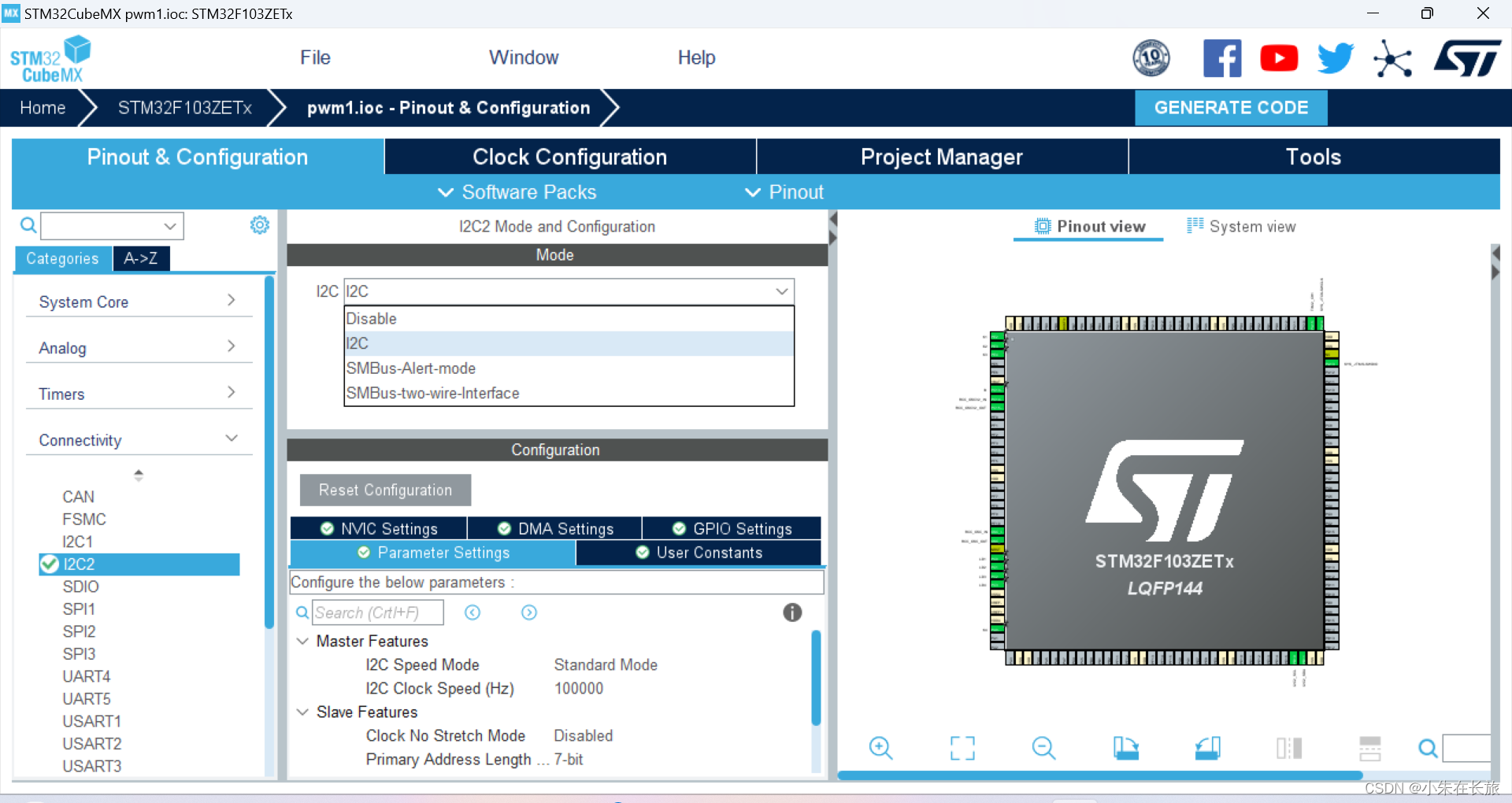Click the Reset Configuration button
This screenshot has height=803, width=1512.
pyautogui.click(x=385, y=490)
